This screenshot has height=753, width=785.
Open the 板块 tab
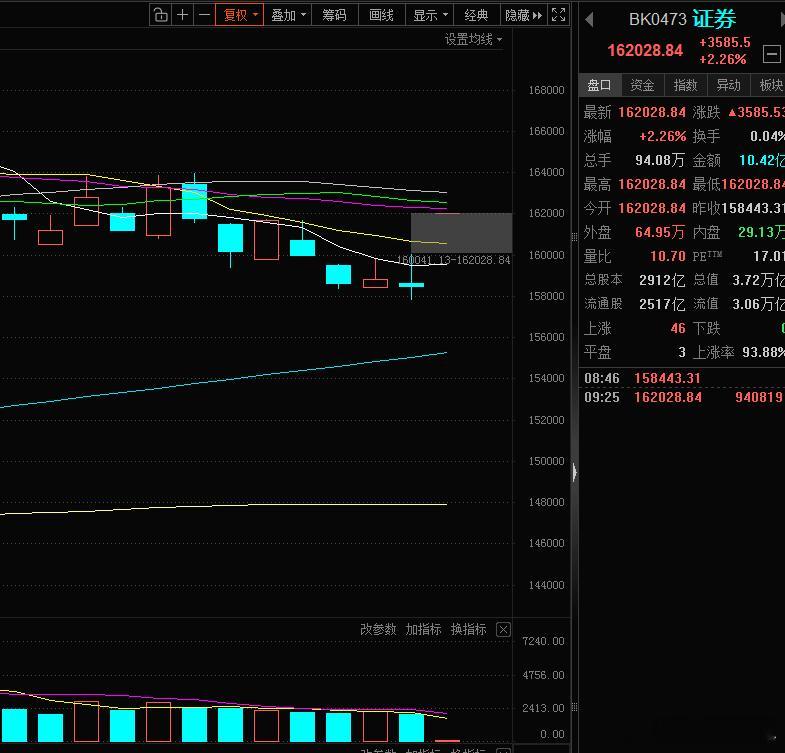770,85
